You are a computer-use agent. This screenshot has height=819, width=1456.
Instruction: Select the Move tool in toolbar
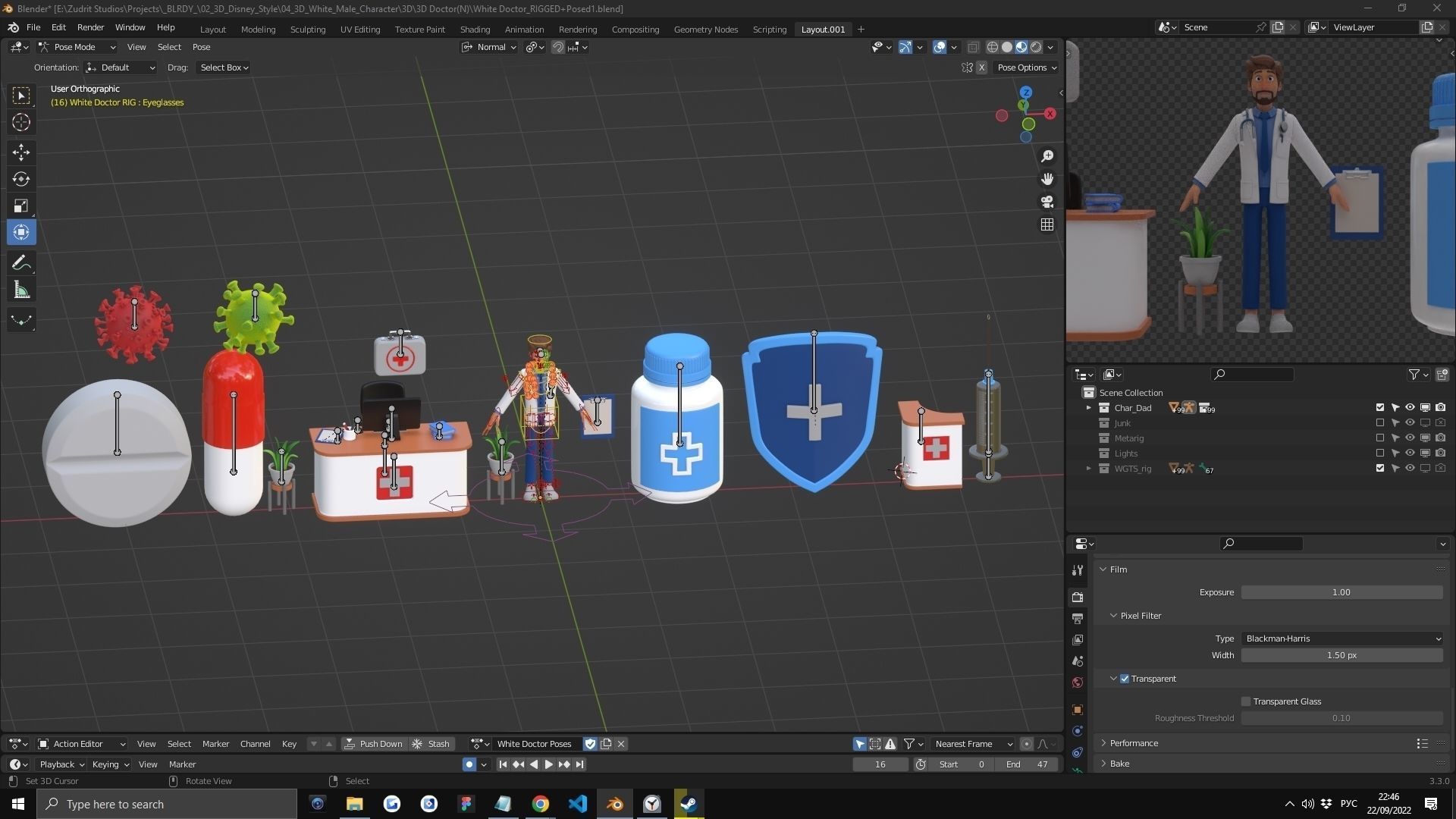pyautogui.click(x=21, y=152)
